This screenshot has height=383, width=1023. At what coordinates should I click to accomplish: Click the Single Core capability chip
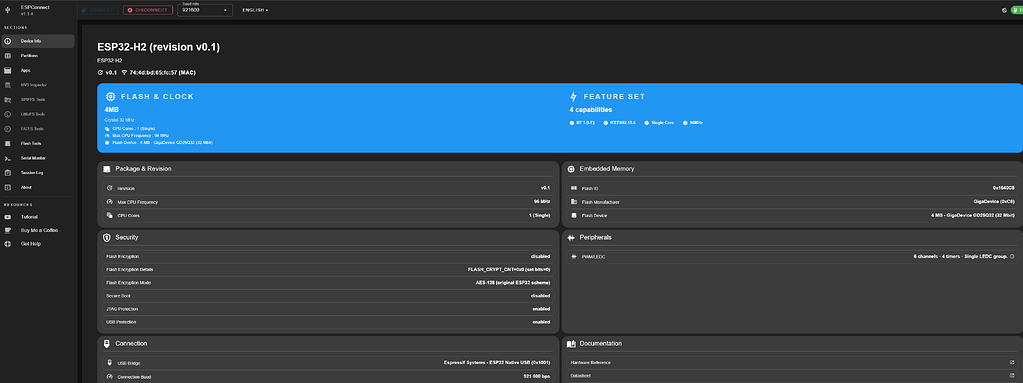point(660,123)
